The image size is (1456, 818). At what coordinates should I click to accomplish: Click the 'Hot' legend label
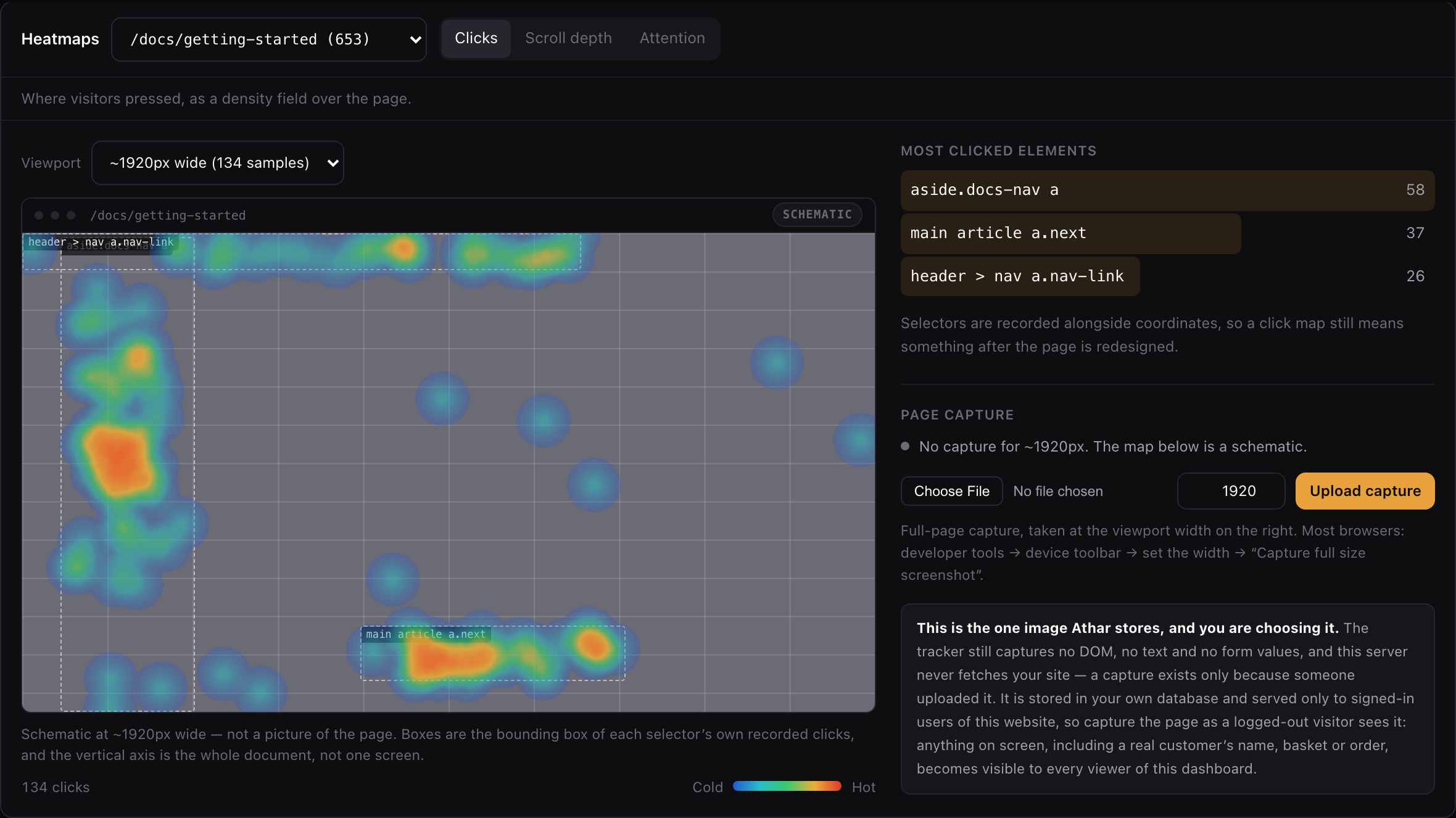[x=863, y=787]
